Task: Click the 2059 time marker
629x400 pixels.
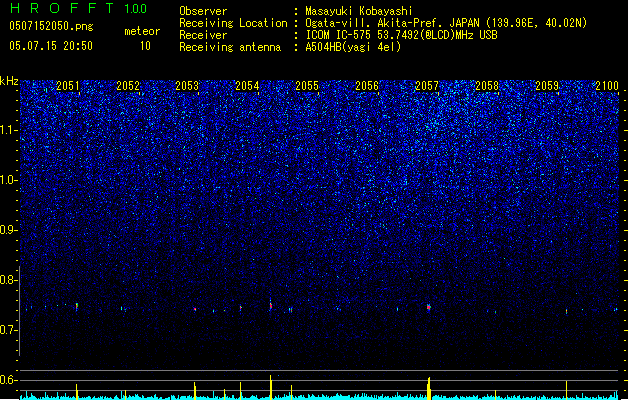Action: point(547,86)
